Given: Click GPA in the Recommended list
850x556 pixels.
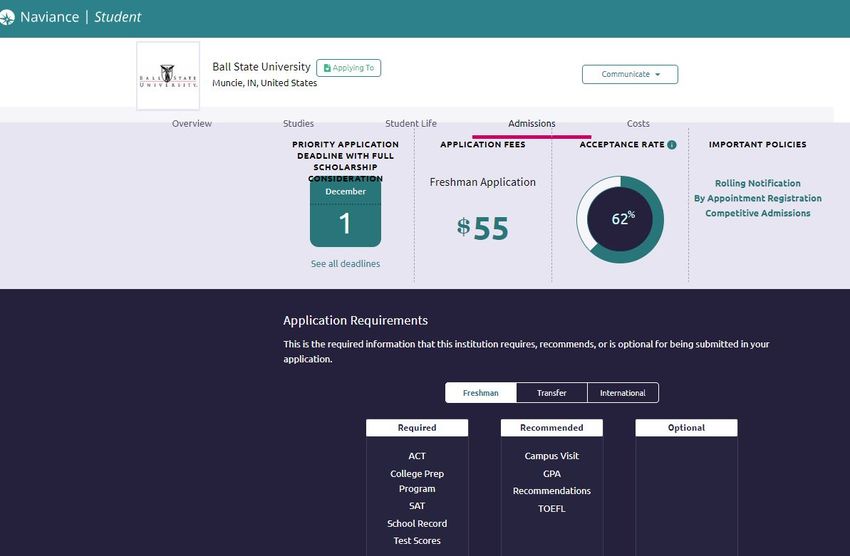Looking at the screenshot, I should point(552,474).
